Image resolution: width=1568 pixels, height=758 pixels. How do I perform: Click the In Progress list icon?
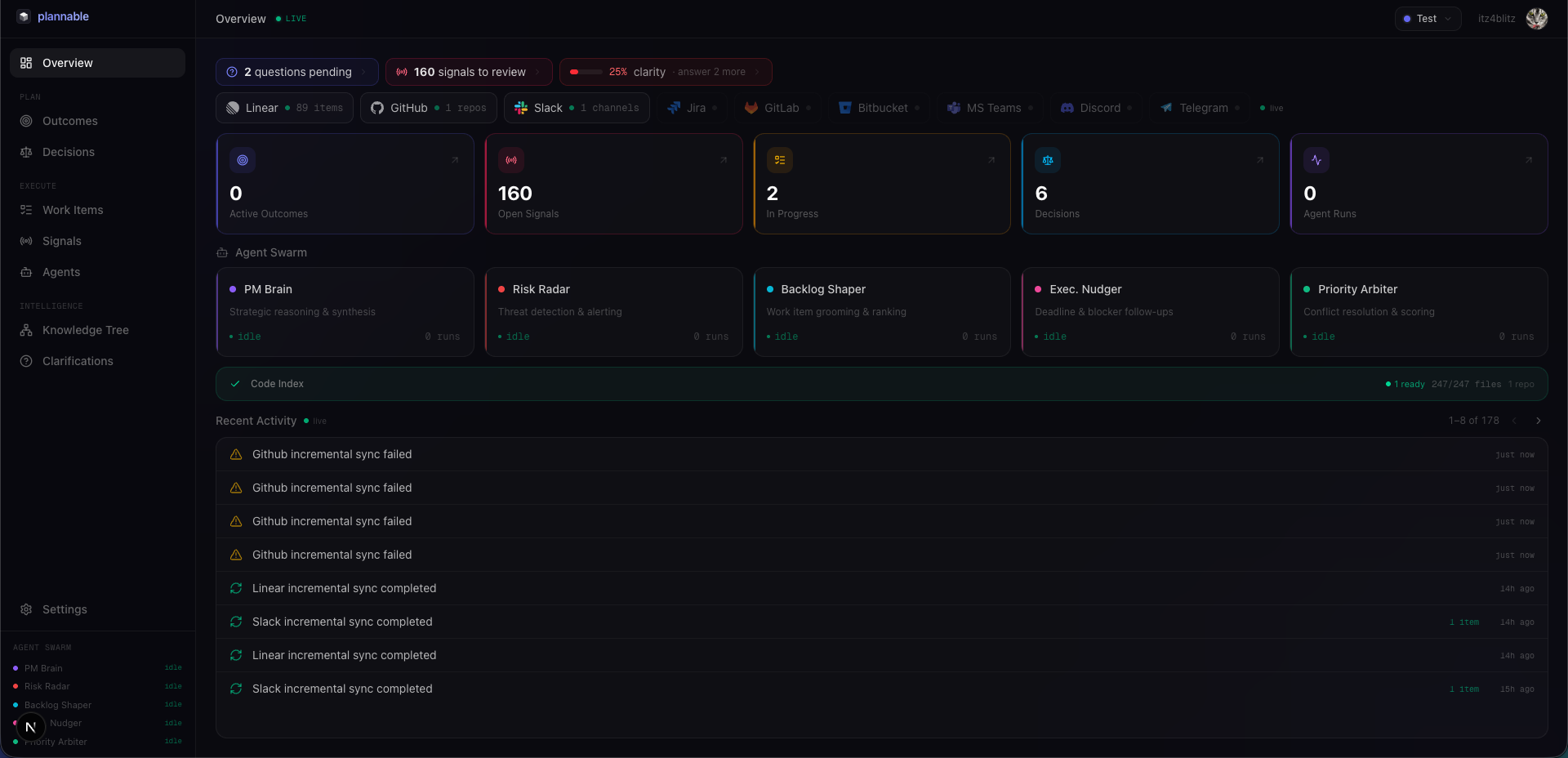(780, 160)
